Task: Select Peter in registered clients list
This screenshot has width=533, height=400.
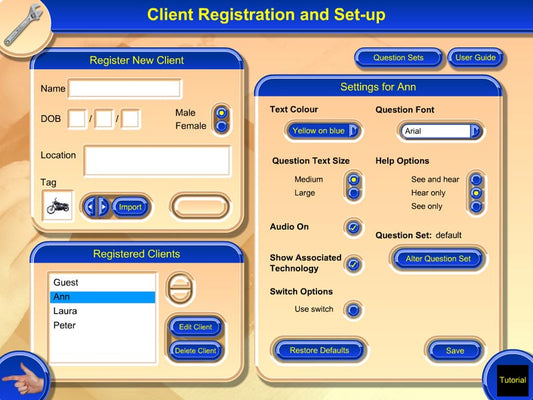Action: [102, 325]
